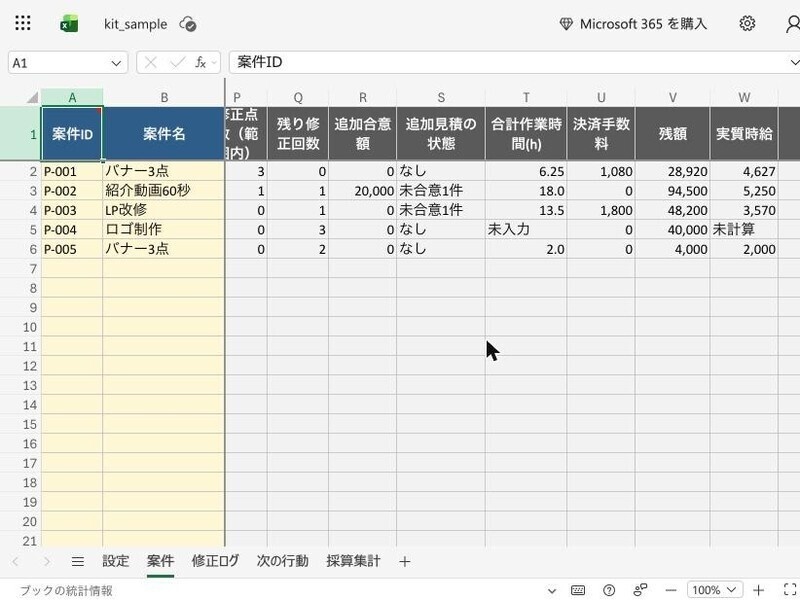This screenshot has height=600, width=800.
Task: Go to previous sheet tab arrow
Action: coord(15,562)
